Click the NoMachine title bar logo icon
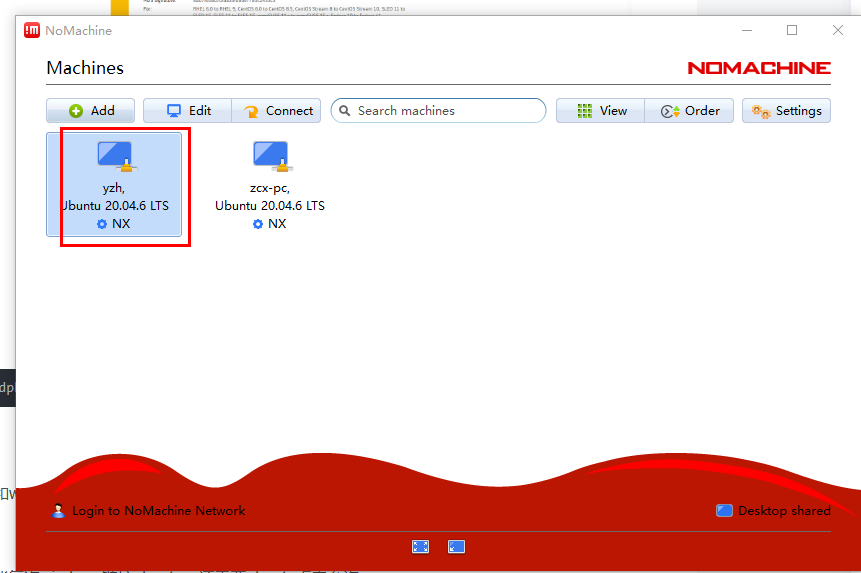This screenshot has width=861, height=573. point(32,31)
